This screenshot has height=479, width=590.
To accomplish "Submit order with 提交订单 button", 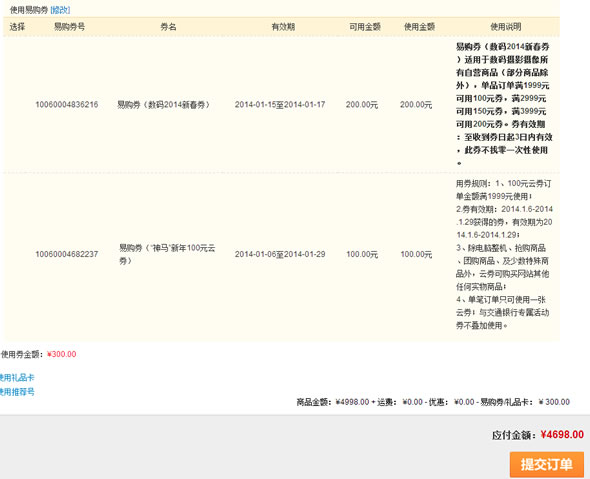I will [547, 464].
